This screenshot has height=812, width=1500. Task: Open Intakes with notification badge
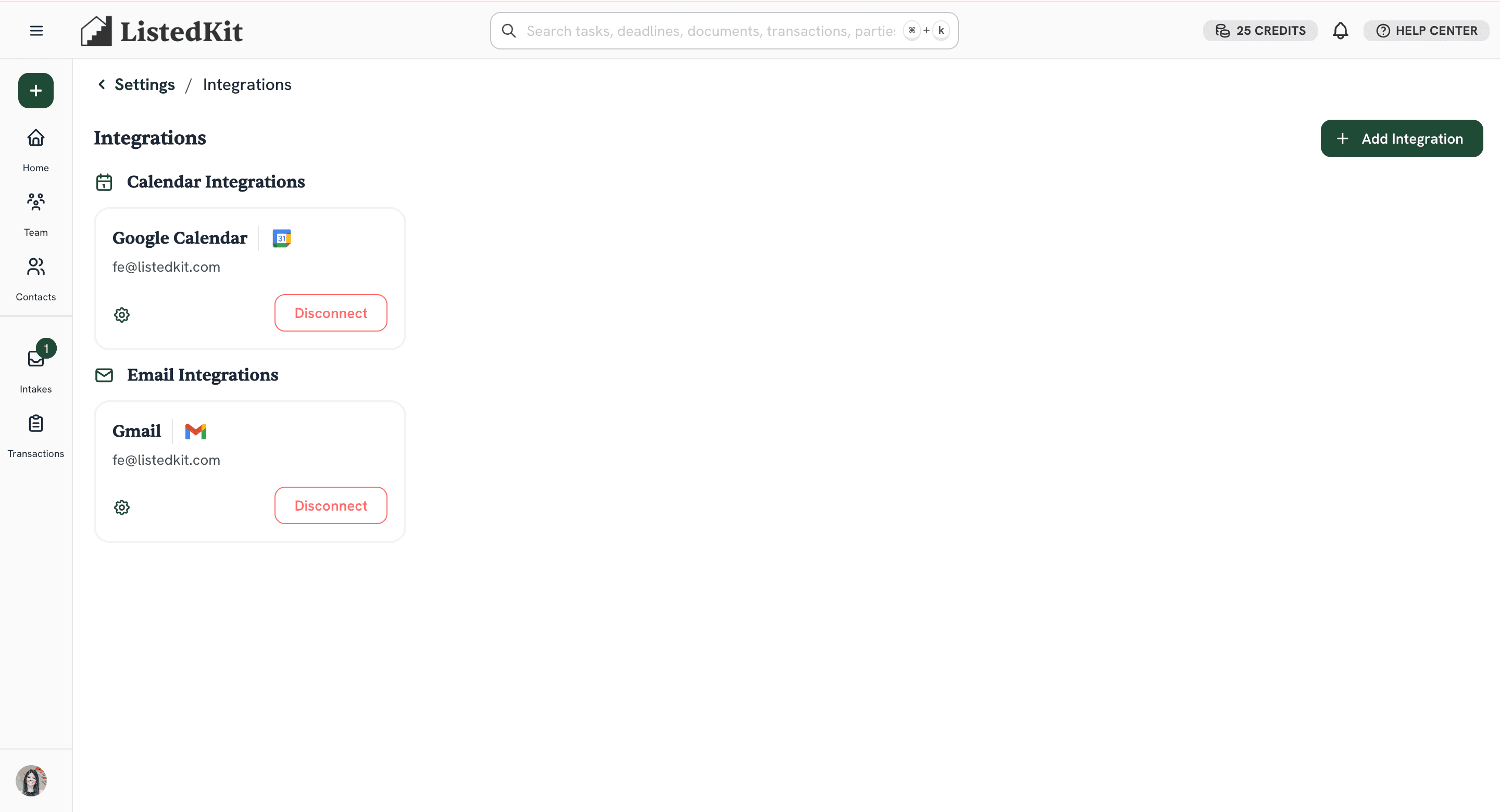tap(35, 367)
